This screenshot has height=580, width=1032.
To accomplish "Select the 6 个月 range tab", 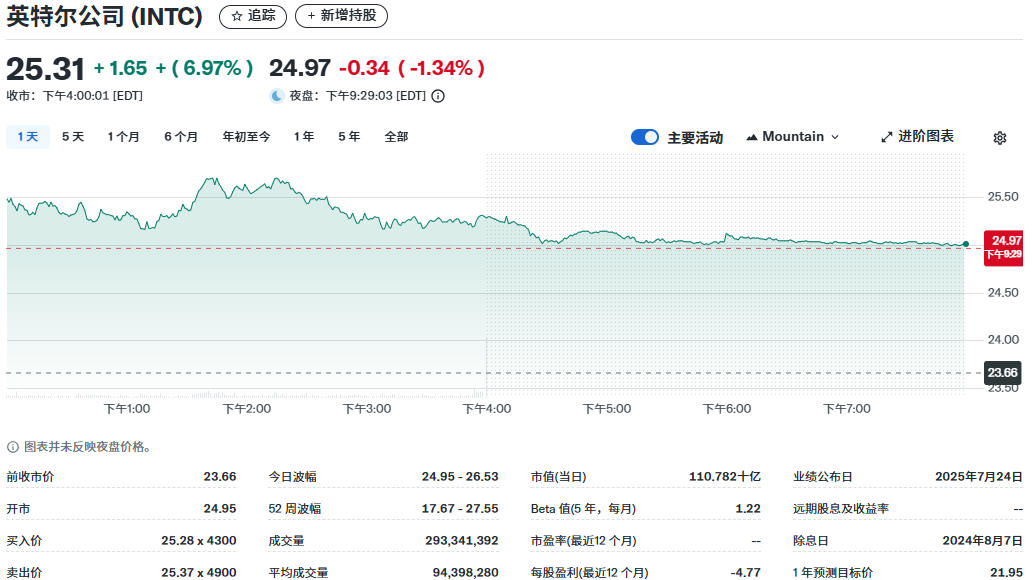I will coord(181,136).
